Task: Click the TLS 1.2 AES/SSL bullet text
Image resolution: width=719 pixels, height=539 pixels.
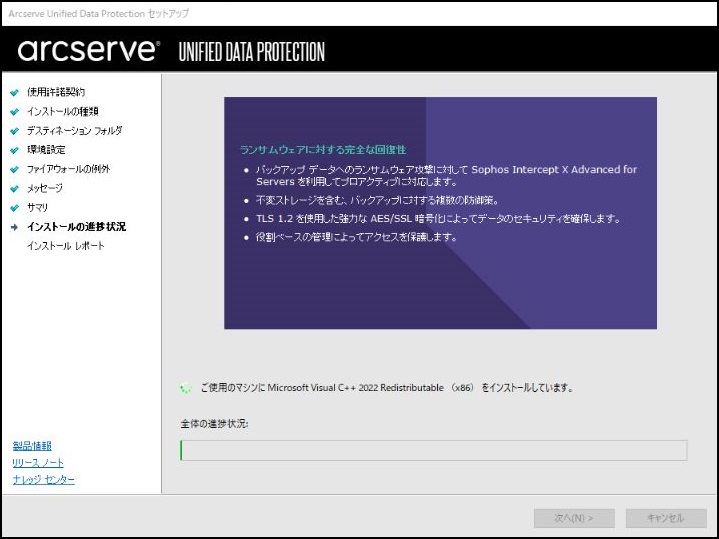Action: tap(438, 219)
